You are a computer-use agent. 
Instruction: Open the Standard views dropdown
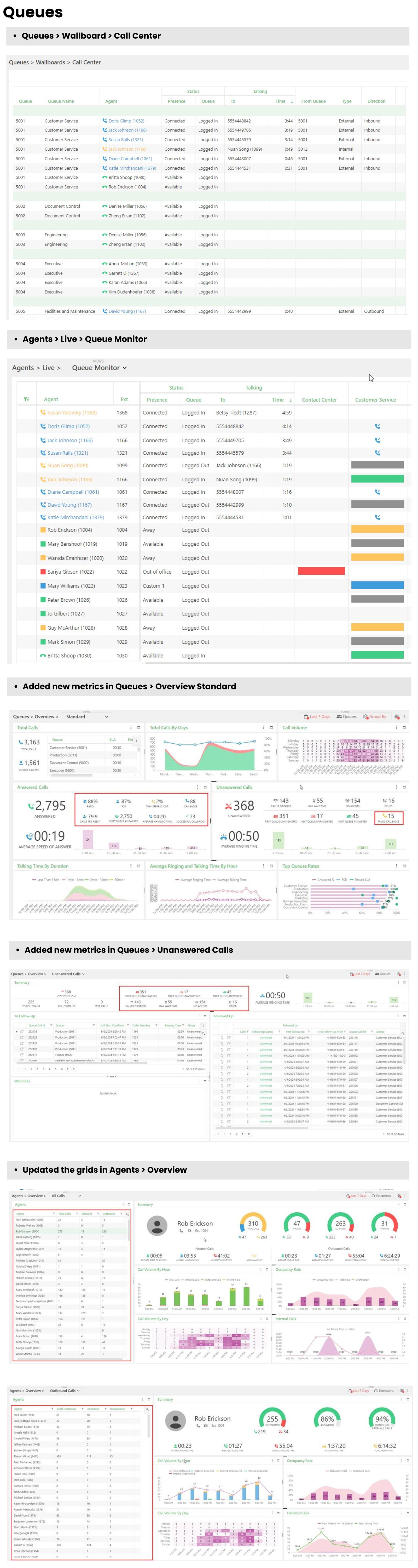click(87, 716)
